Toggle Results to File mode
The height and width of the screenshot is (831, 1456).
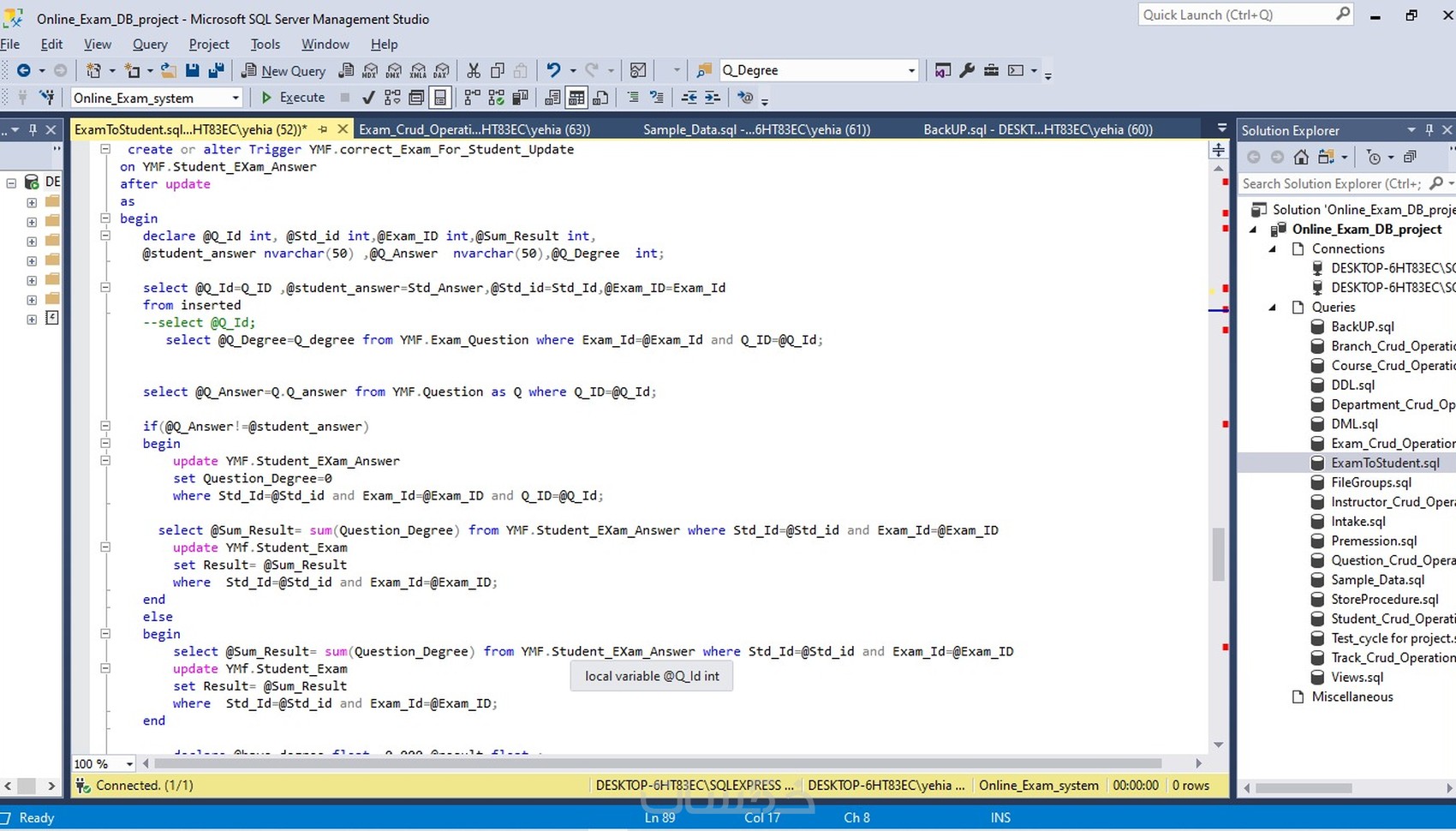[x=600, y=98]
